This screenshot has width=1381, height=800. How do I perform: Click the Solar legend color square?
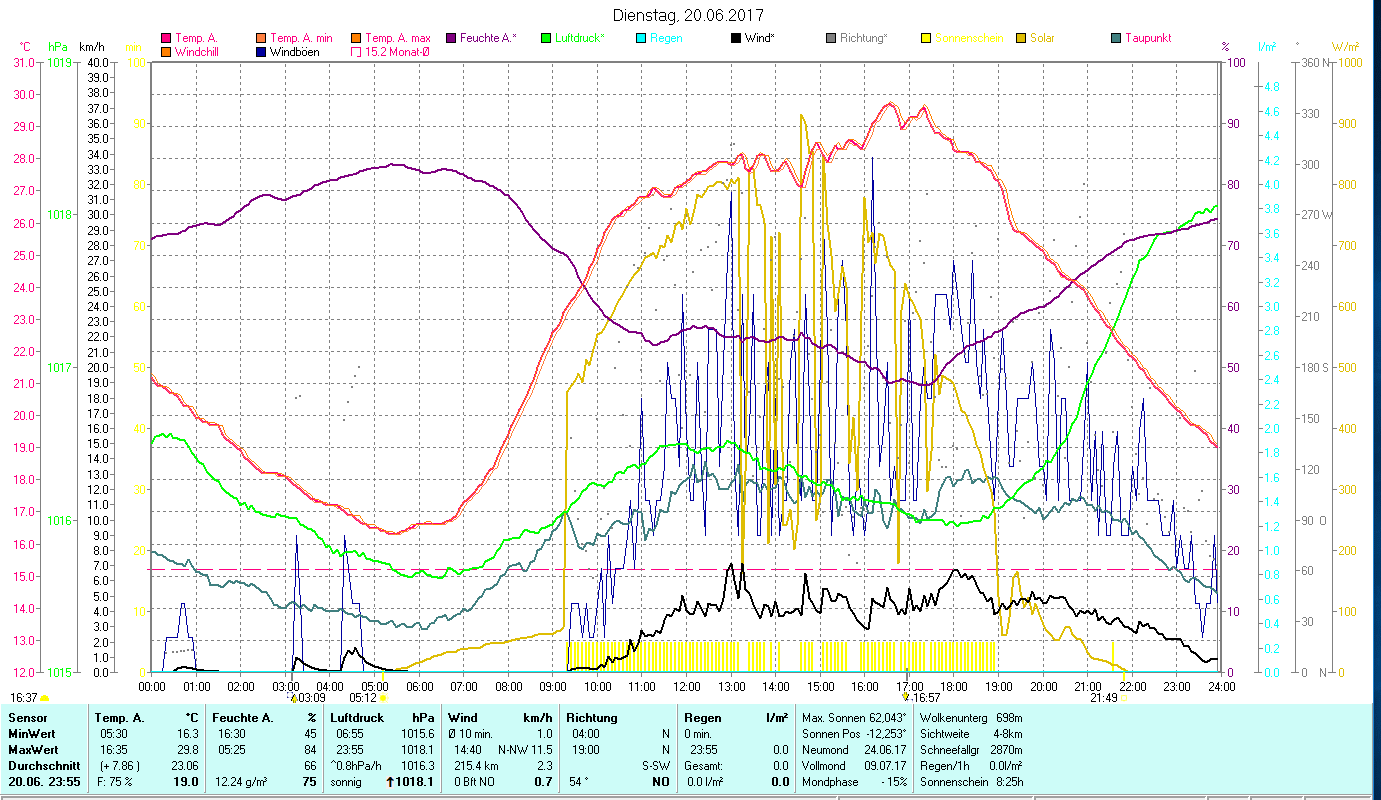1020,38
